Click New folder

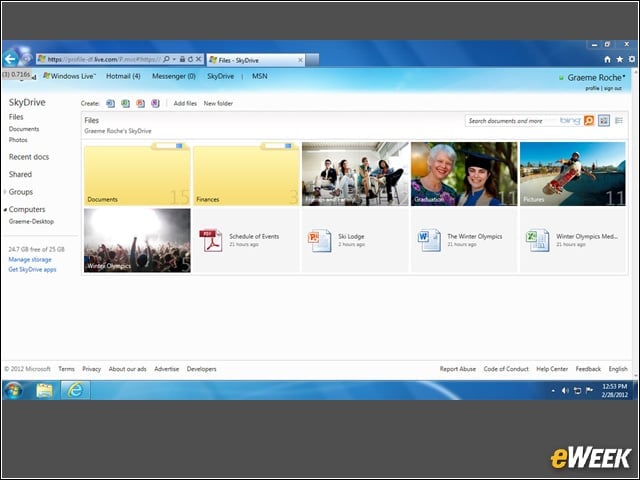pyautogui.click(x=218, y=104)
